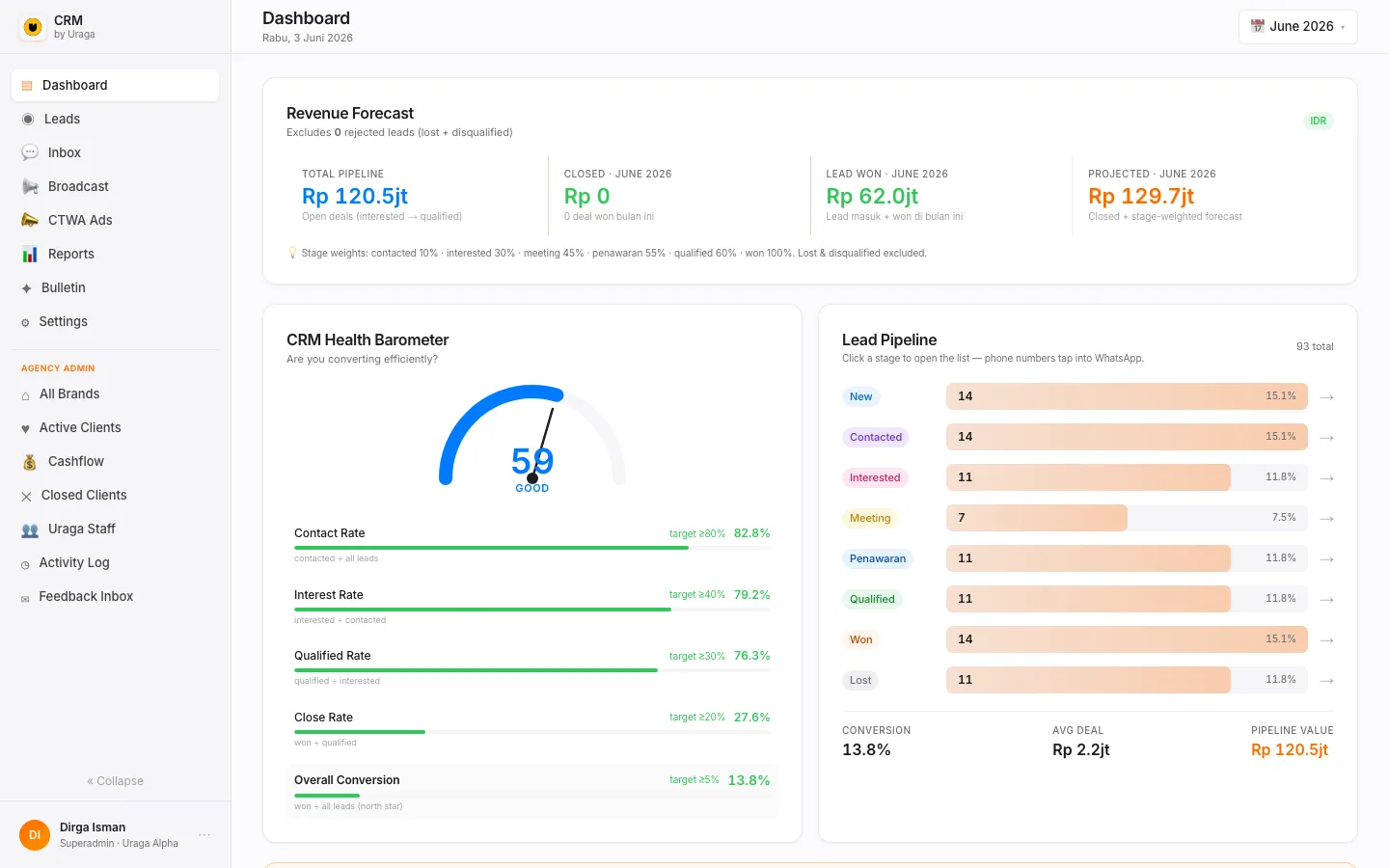Click the Meeting stage pipeline bar
1389x868 pixels.
1127,518
